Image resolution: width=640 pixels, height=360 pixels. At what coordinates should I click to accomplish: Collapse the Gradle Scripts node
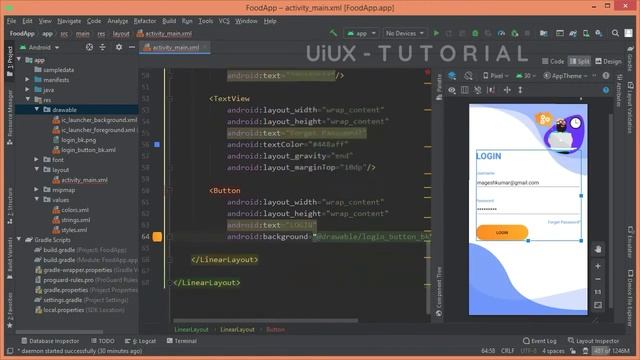(x=19, y=240)
